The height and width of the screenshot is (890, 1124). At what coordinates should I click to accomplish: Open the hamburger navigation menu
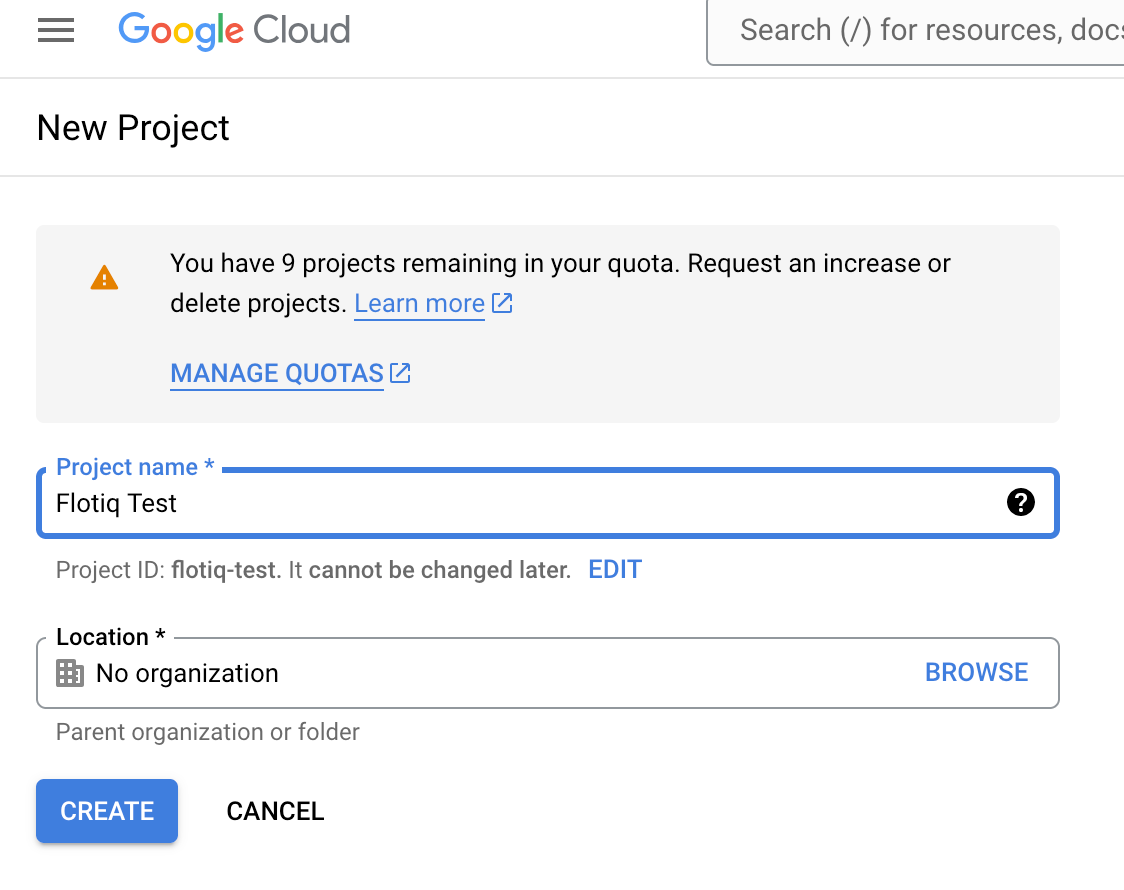click(56, 30)
